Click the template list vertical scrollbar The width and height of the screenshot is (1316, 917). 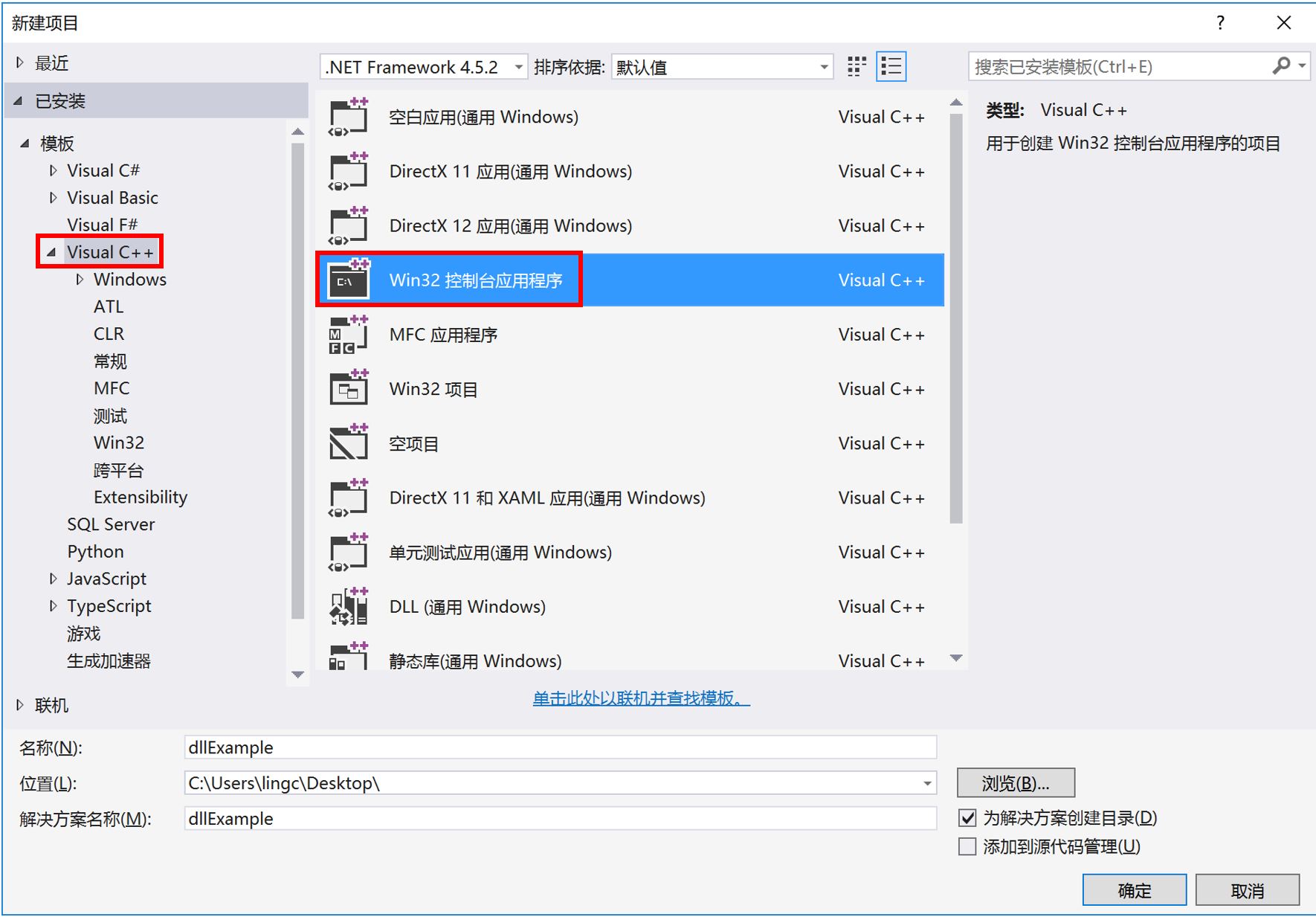(x=956, y=318)
